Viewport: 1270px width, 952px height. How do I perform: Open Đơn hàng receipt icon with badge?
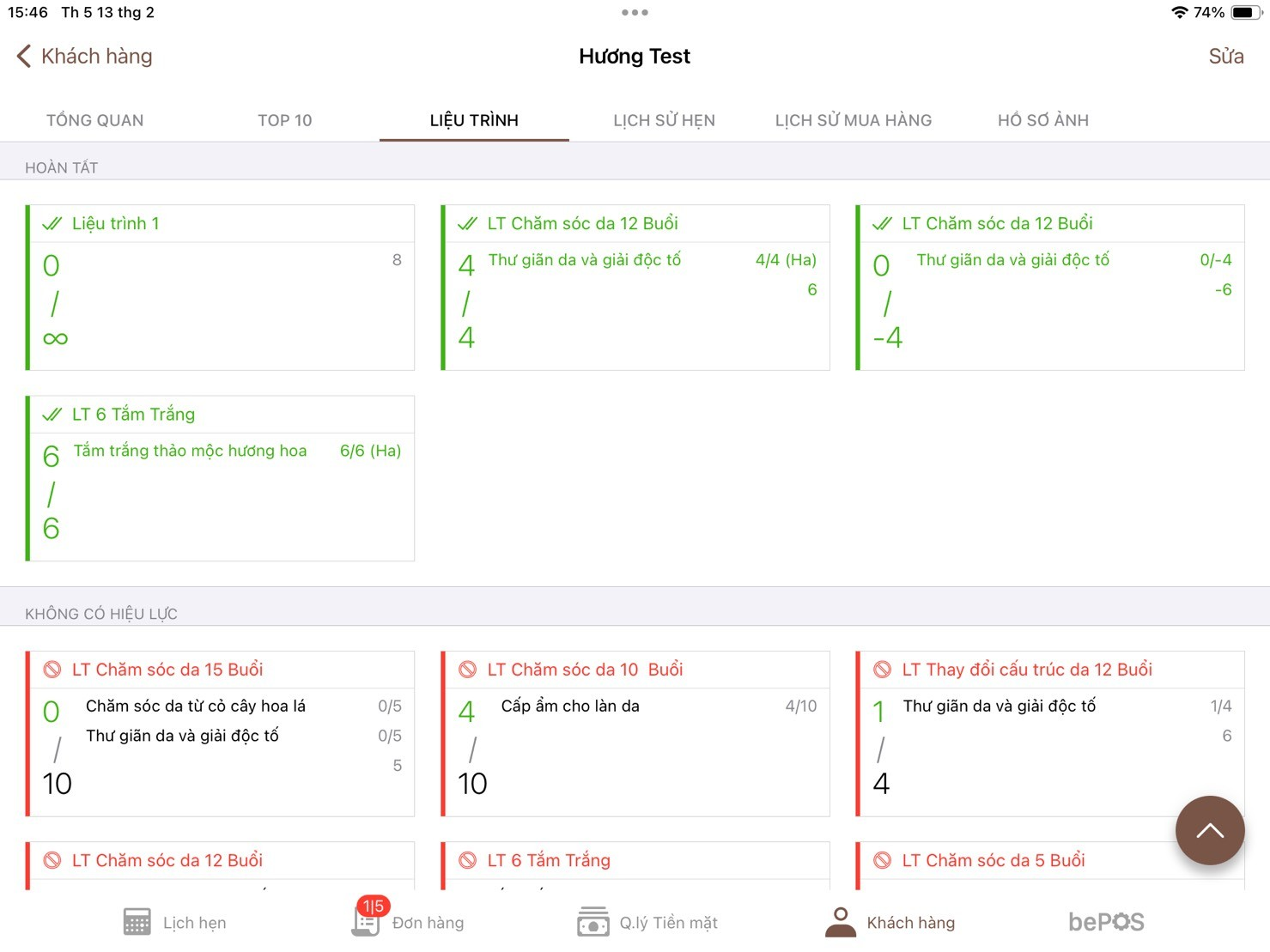pyautogui.click(x=366, y=923)
